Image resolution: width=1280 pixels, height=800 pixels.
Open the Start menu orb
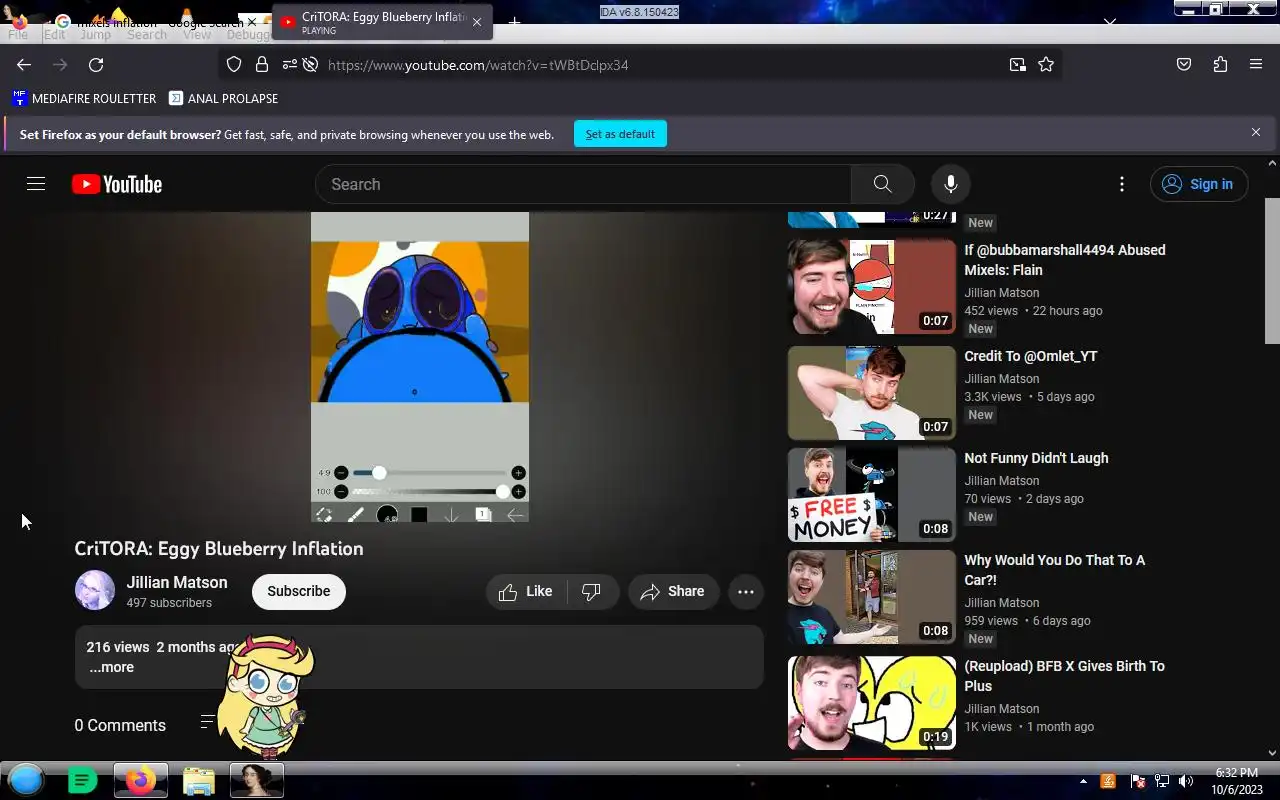coord(26,780)
